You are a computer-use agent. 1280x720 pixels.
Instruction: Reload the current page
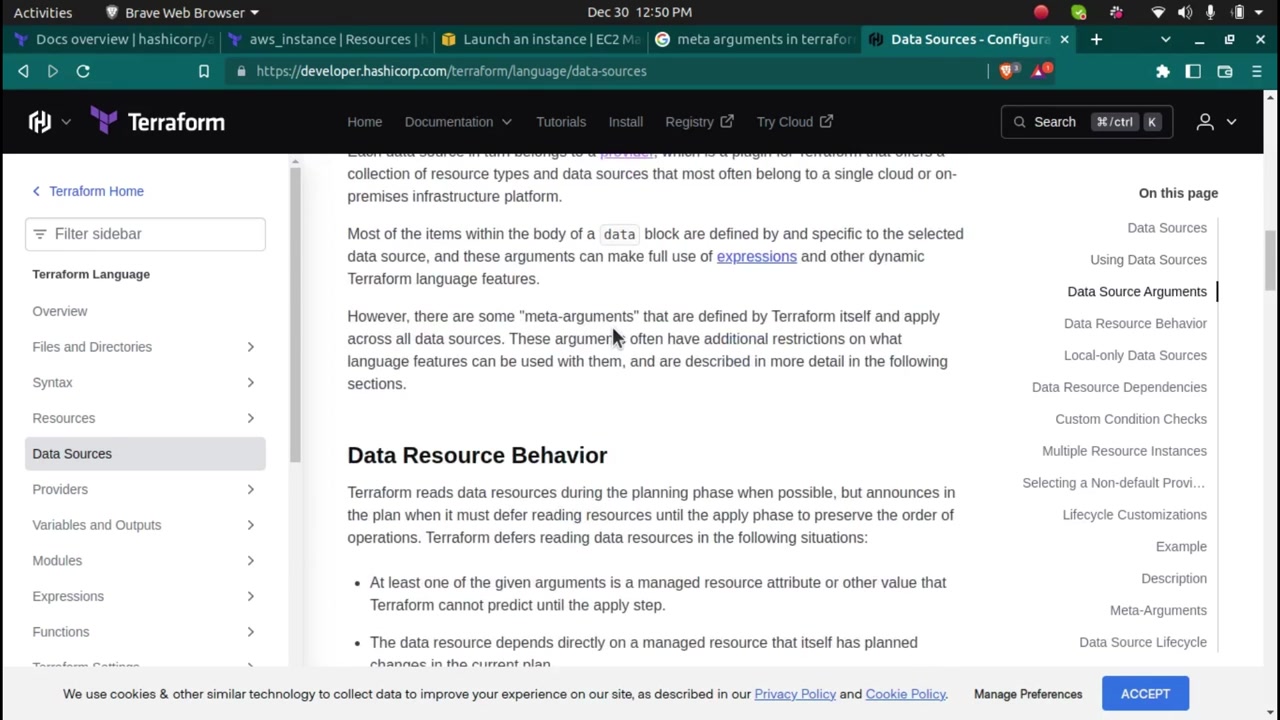83,71
